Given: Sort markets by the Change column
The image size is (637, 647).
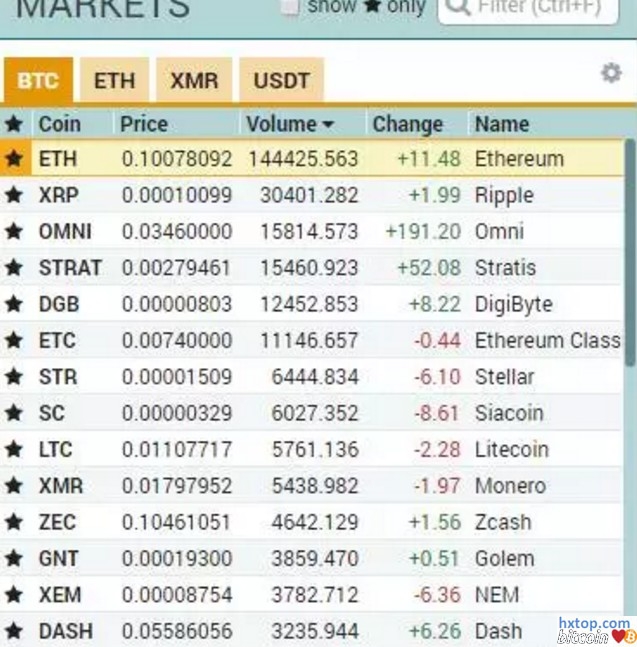Looking at the screenshot, I should pos(407,124).
